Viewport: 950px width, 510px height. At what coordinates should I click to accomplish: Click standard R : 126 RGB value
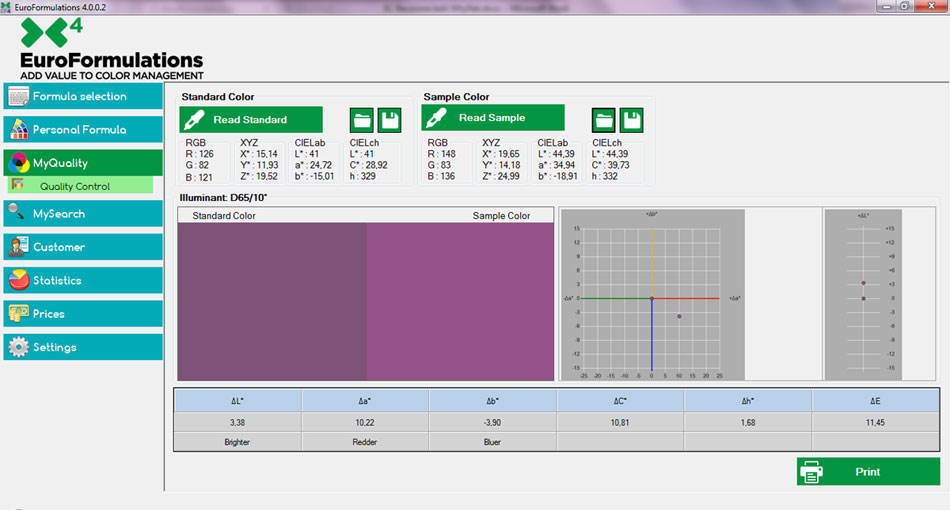click(200, 154)
